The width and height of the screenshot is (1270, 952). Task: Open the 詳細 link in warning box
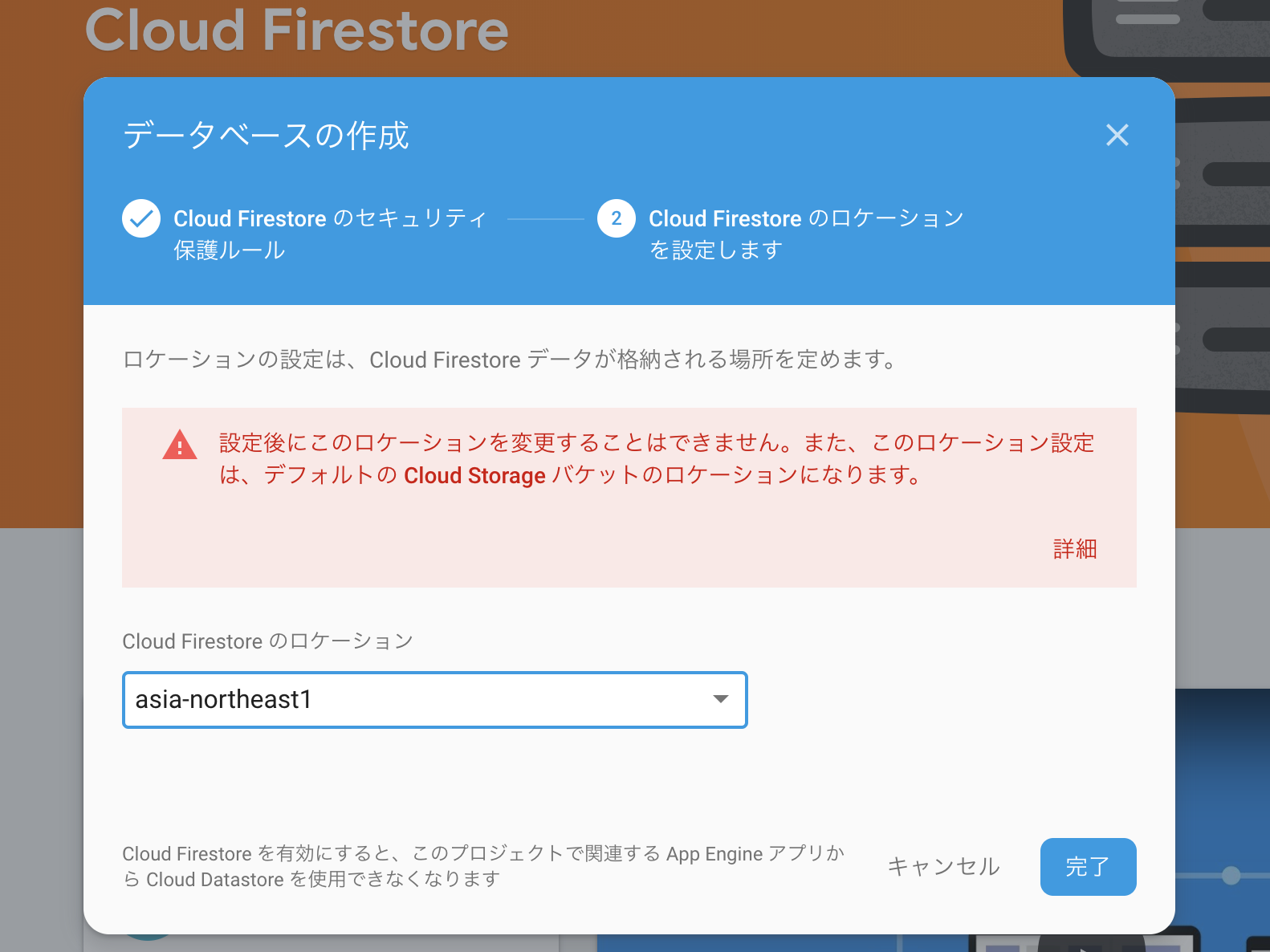tap(1075, 549)
